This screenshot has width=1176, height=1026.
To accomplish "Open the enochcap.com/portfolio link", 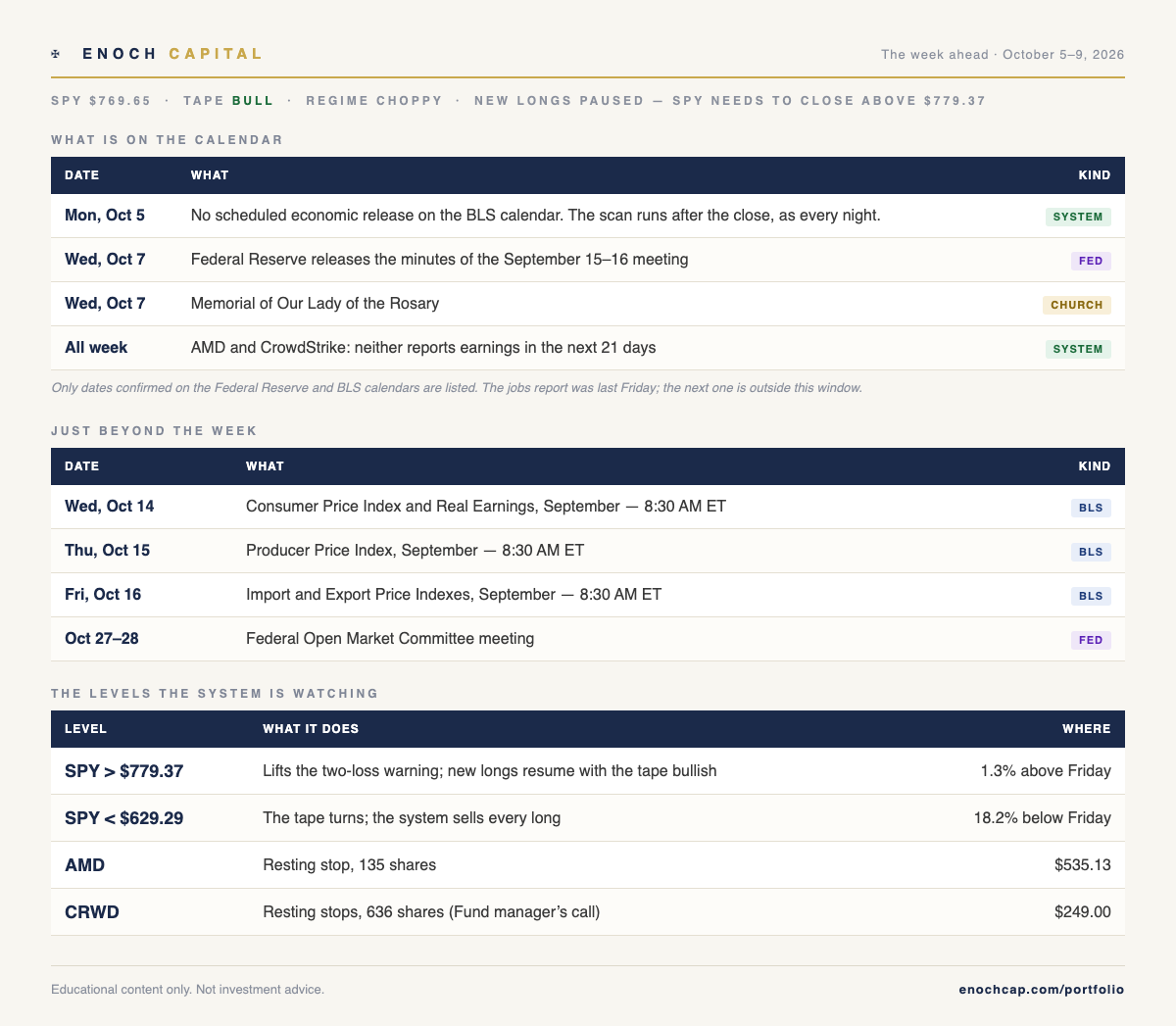I will pyautogui.click(x=1042, y=990).
